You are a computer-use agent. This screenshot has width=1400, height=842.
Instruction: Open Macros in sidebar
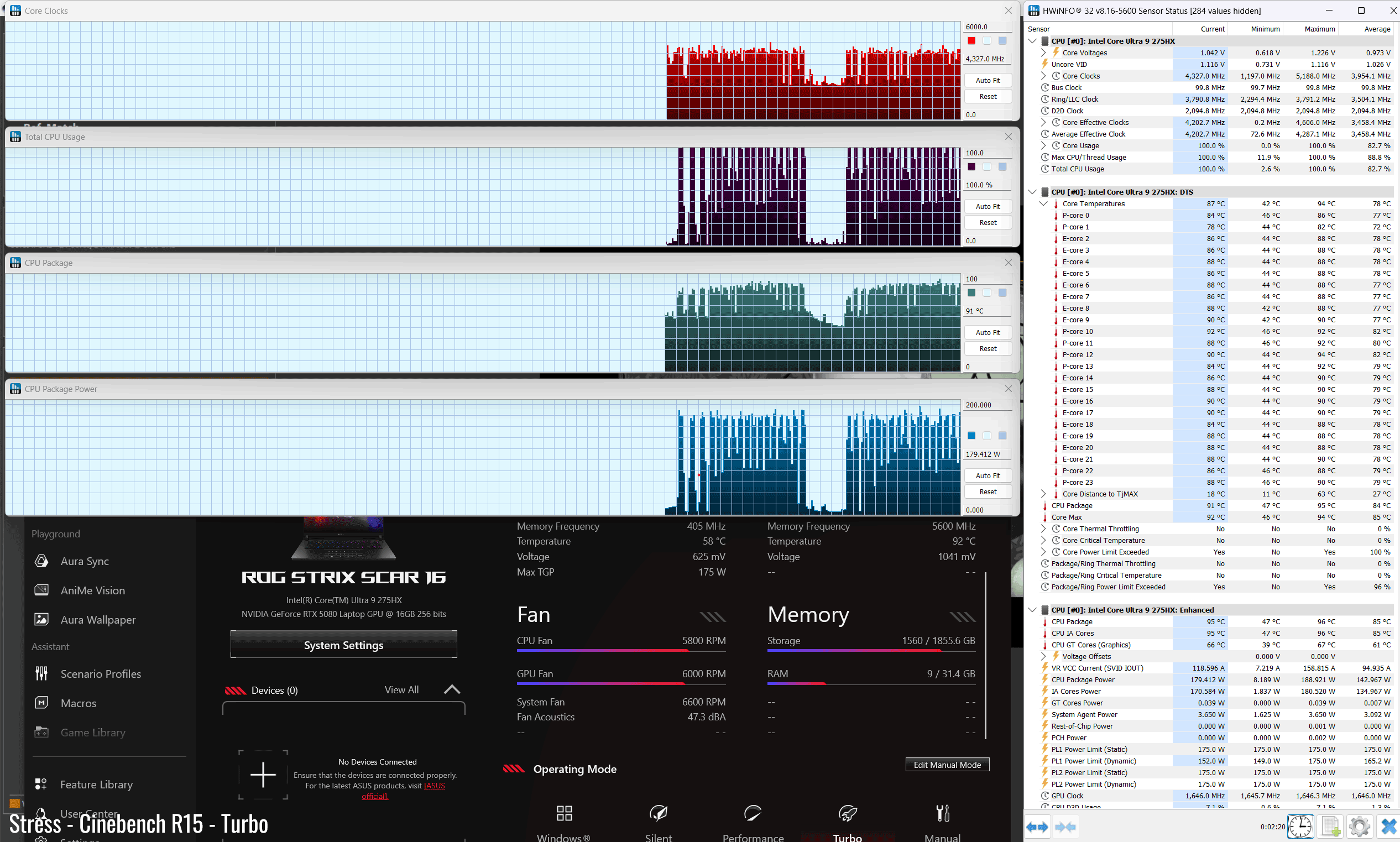(65, 703)
